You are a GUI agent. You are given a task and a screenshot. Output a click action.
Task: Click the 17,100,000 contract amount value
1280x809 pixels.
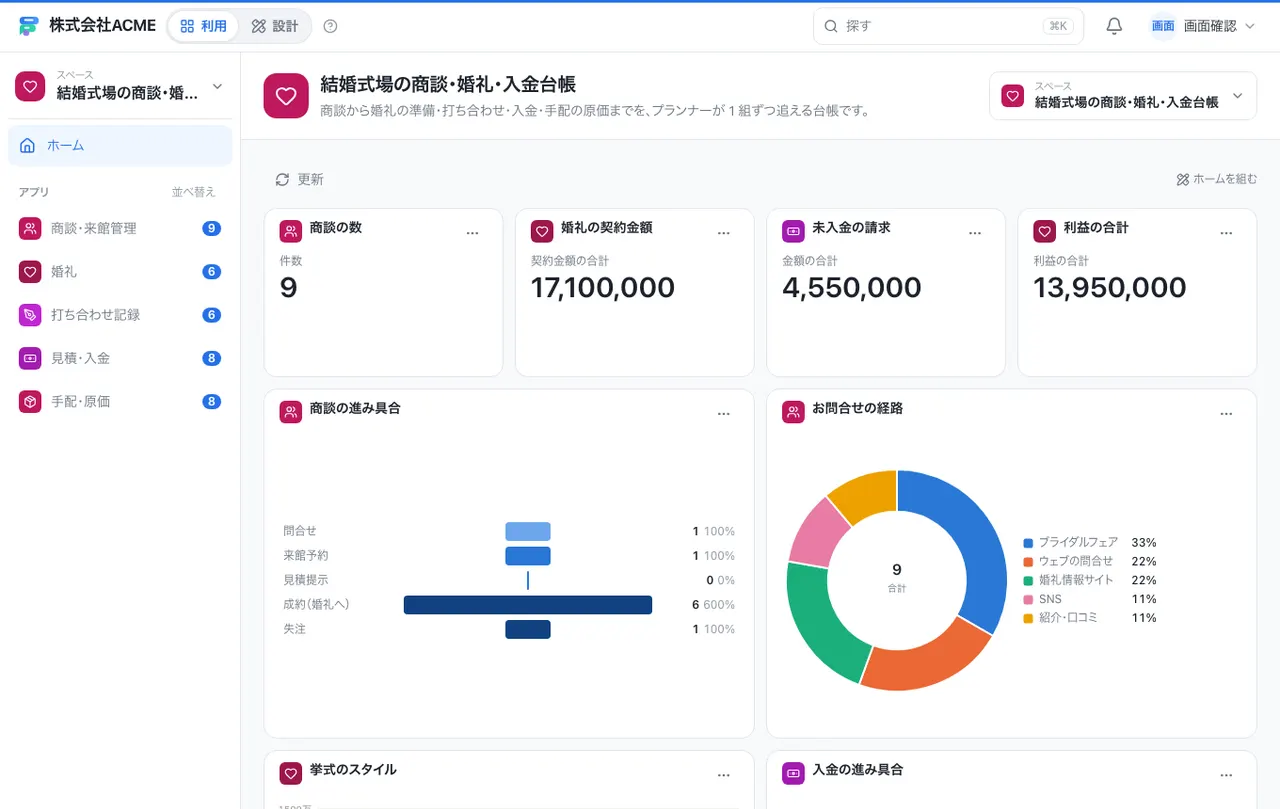(603, 288)
